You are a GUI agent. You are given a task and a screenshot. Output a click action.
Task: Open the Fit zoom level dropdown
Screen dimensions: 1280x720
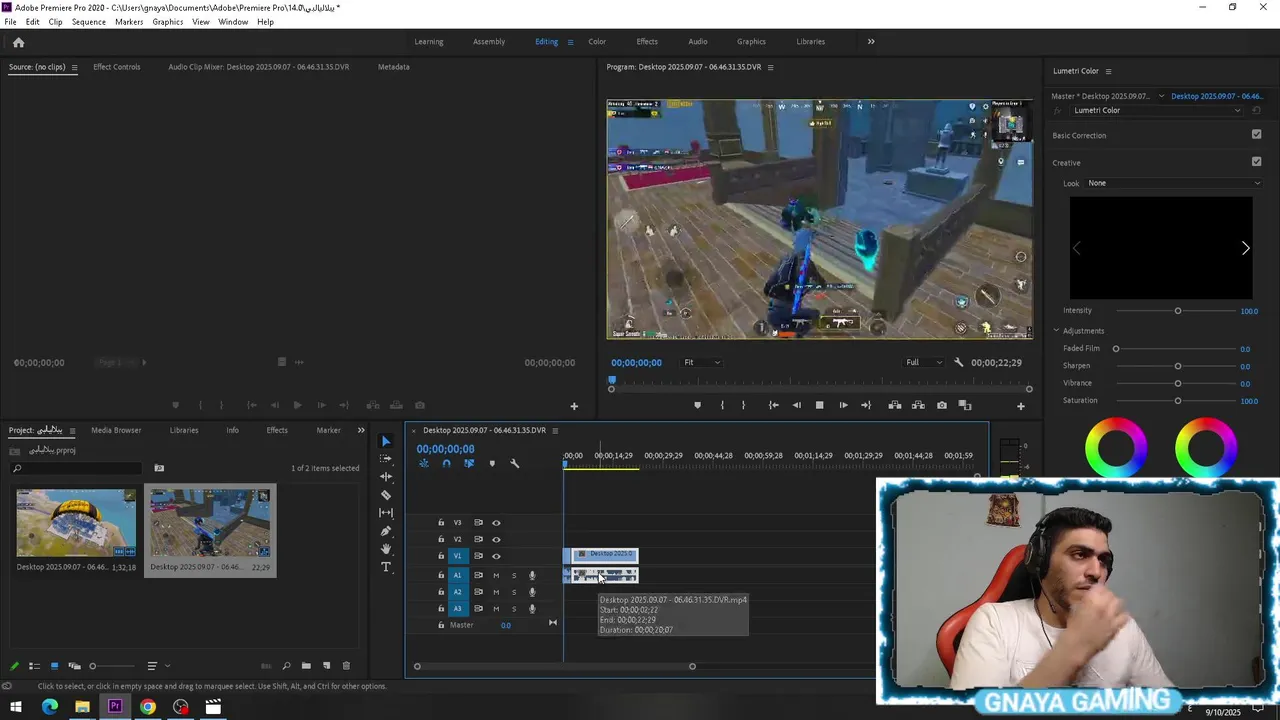point(701,362)
